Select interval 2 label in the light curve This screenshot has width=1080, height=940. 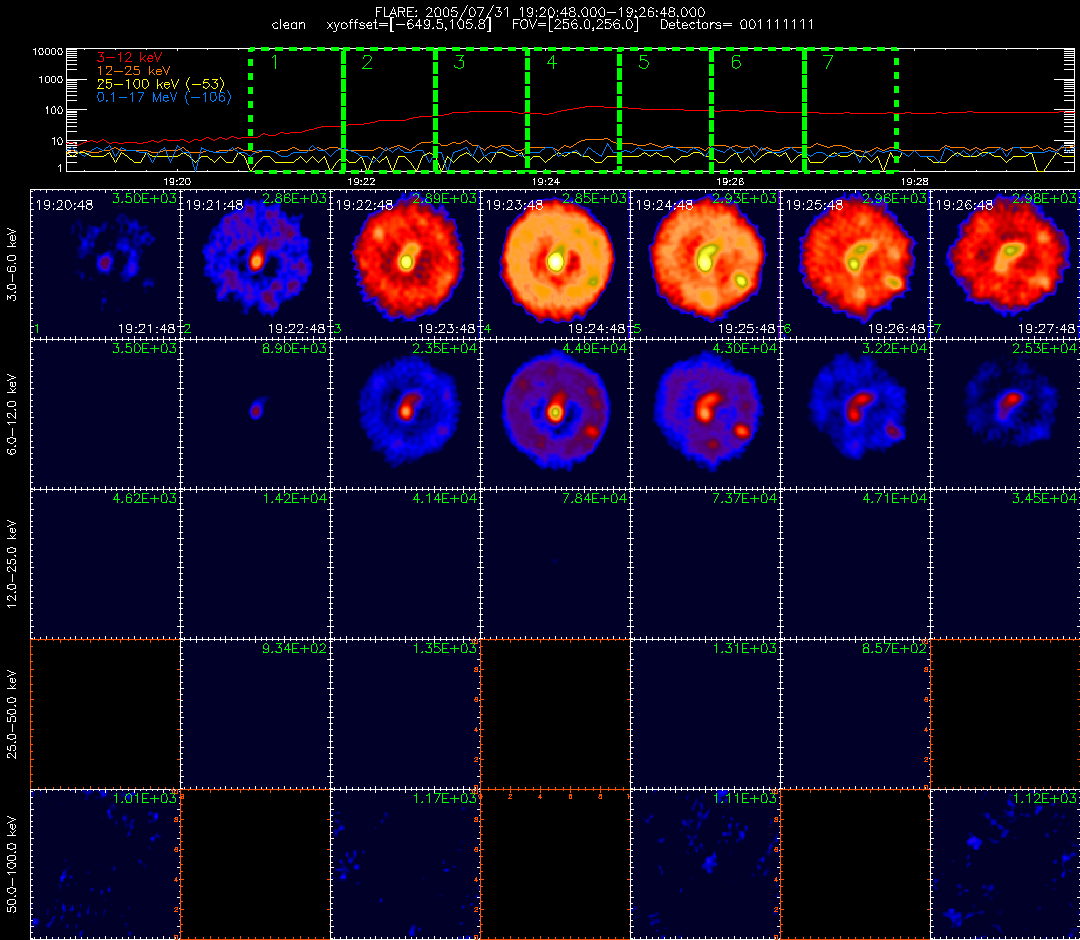coord(367,63)
